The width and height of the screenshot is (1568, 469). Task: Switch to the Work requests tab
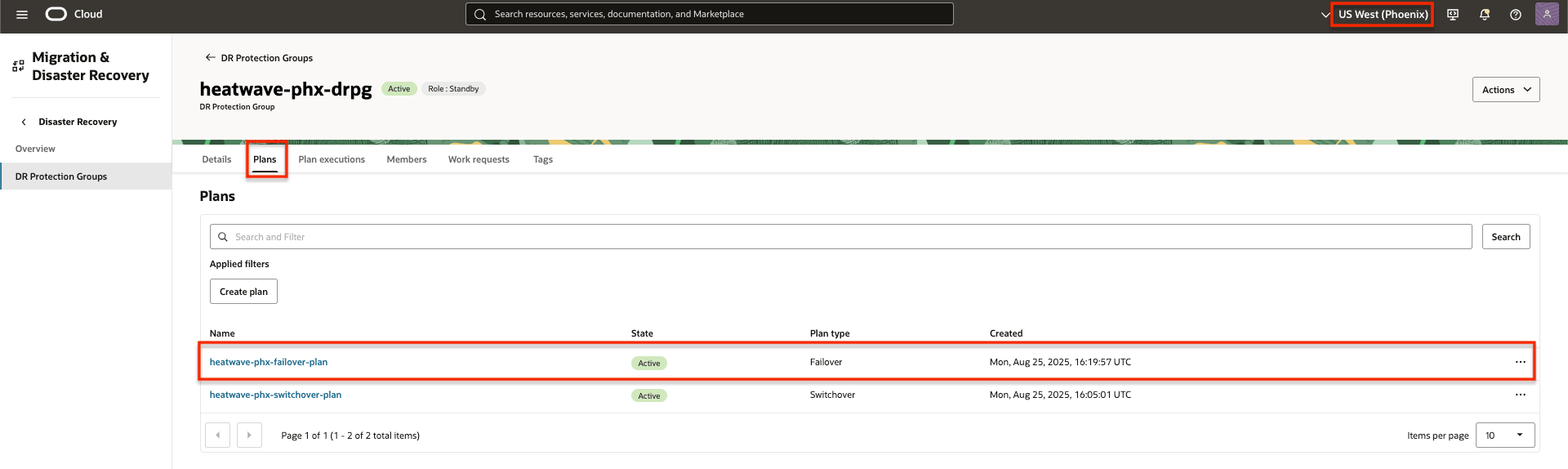[479, 159]
